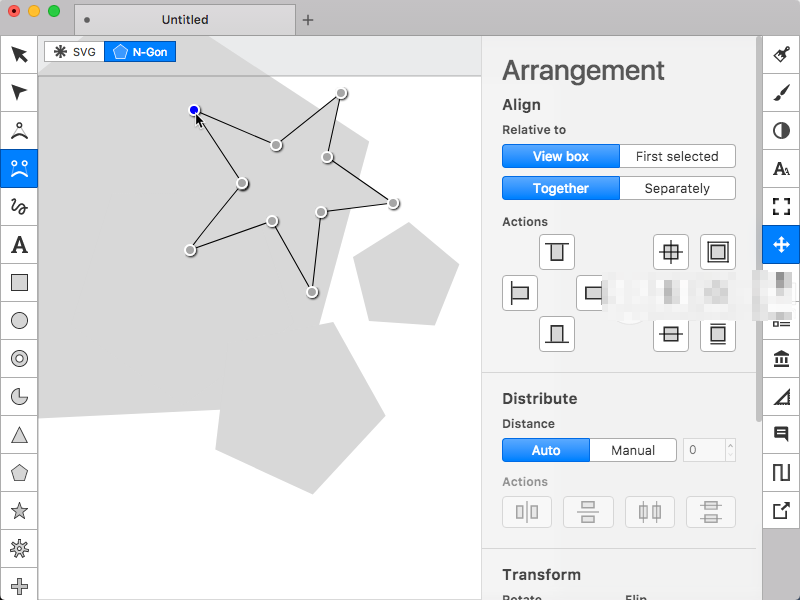Screen dimensions: 800x600
Task: Open the Export panel
Action: point(781,510)
